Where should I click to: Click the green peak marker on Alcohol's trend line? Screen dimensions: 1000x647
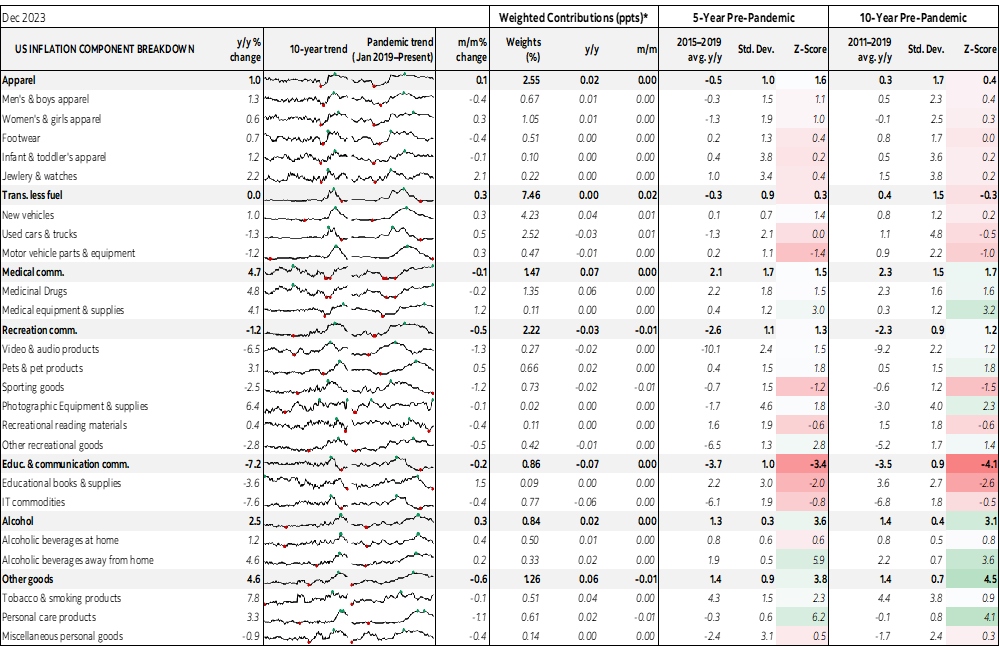[341, 514]
